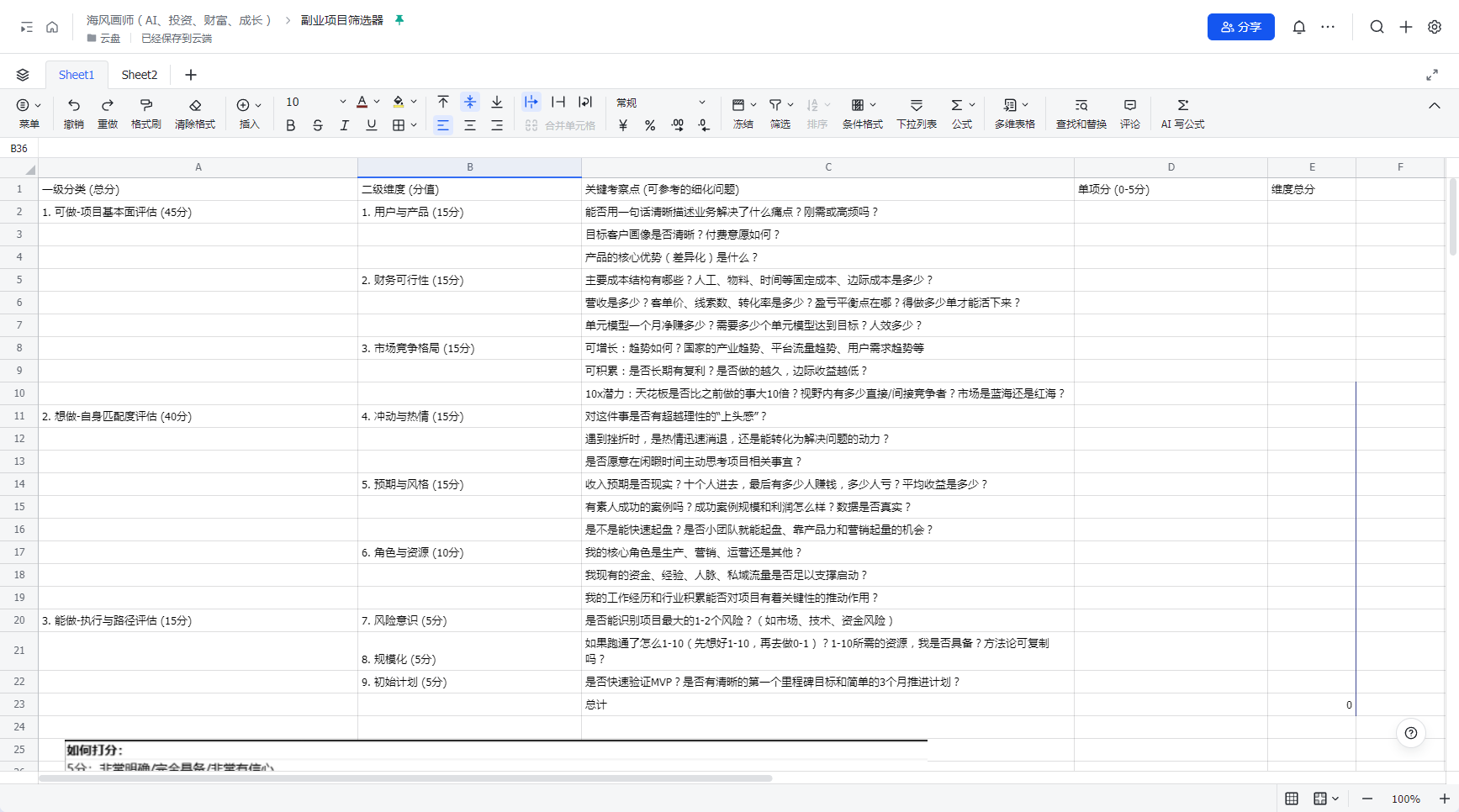The width and height of the screenshot is (1459, 812).
Task: Switch to the Sheet2 tab
Action: pyautogui.click(x=139, y=75)
